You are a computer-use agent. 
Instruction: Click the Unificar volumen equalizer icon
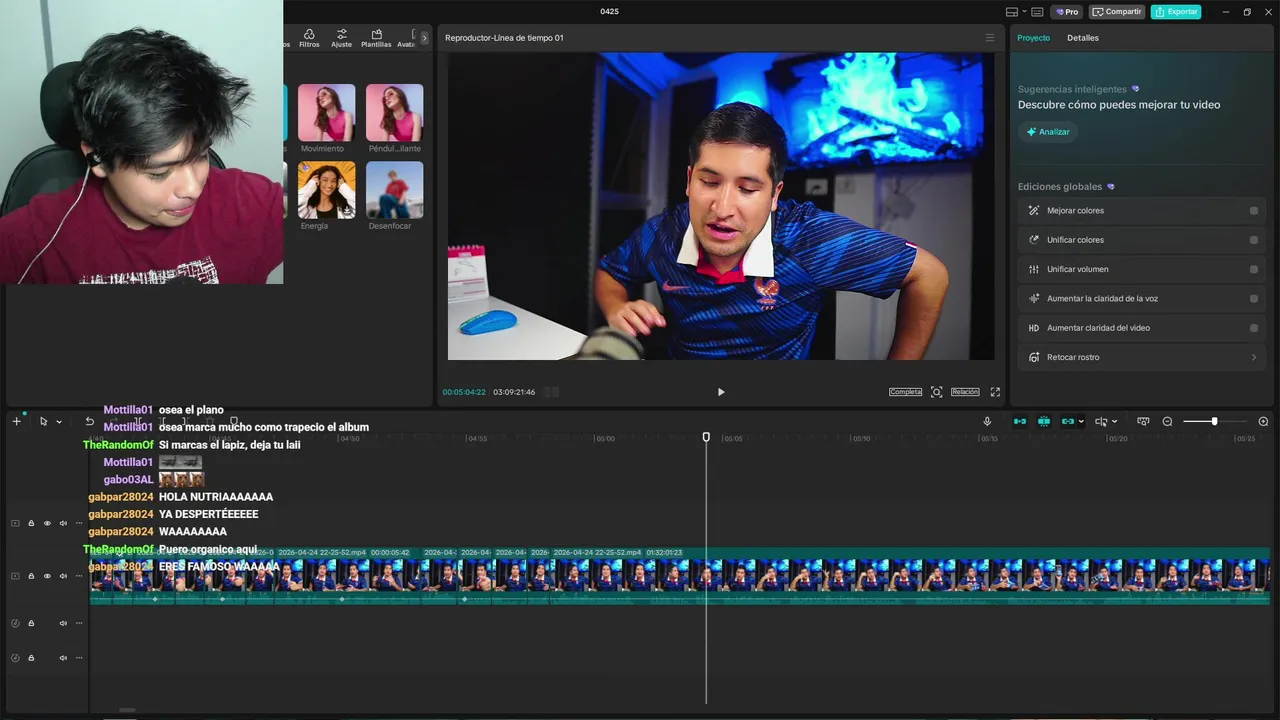click(1034, 269)
